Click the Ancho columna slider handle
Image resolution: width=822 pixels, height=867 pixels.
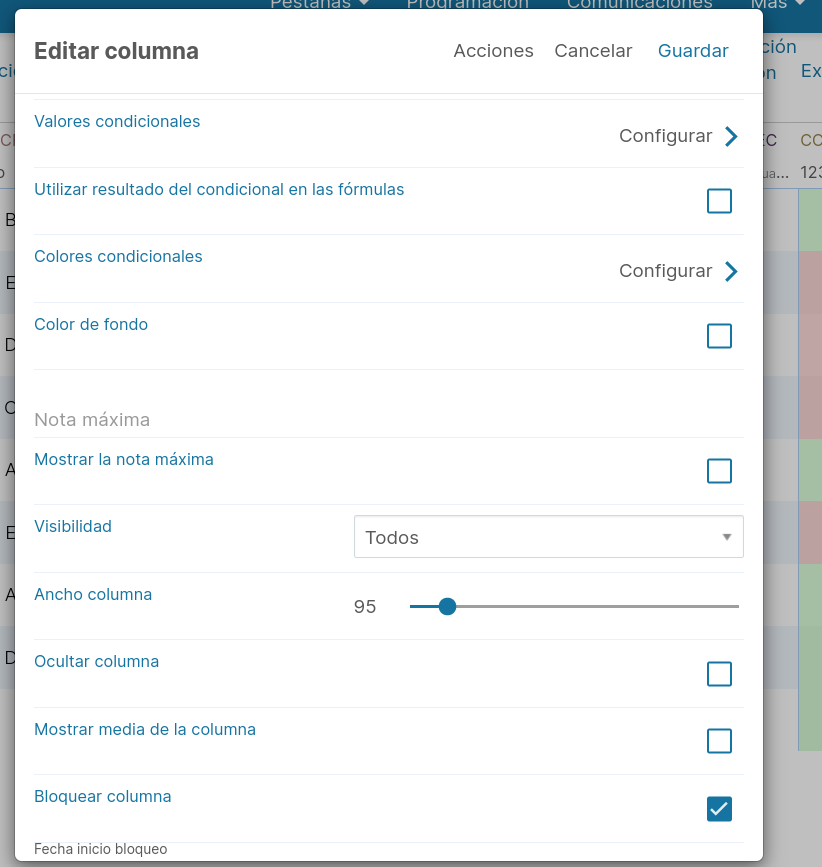pos(447,607)
